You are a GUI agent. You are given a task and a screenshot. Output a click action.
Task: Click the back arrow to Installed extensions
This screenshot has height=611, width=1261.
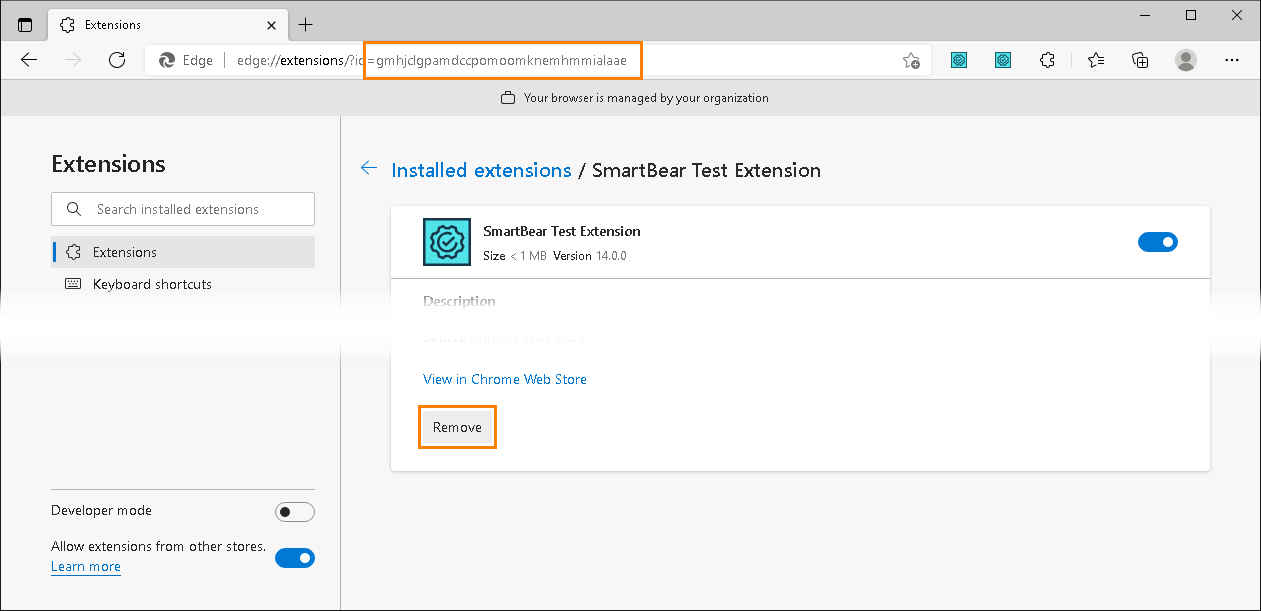[368, 168]
